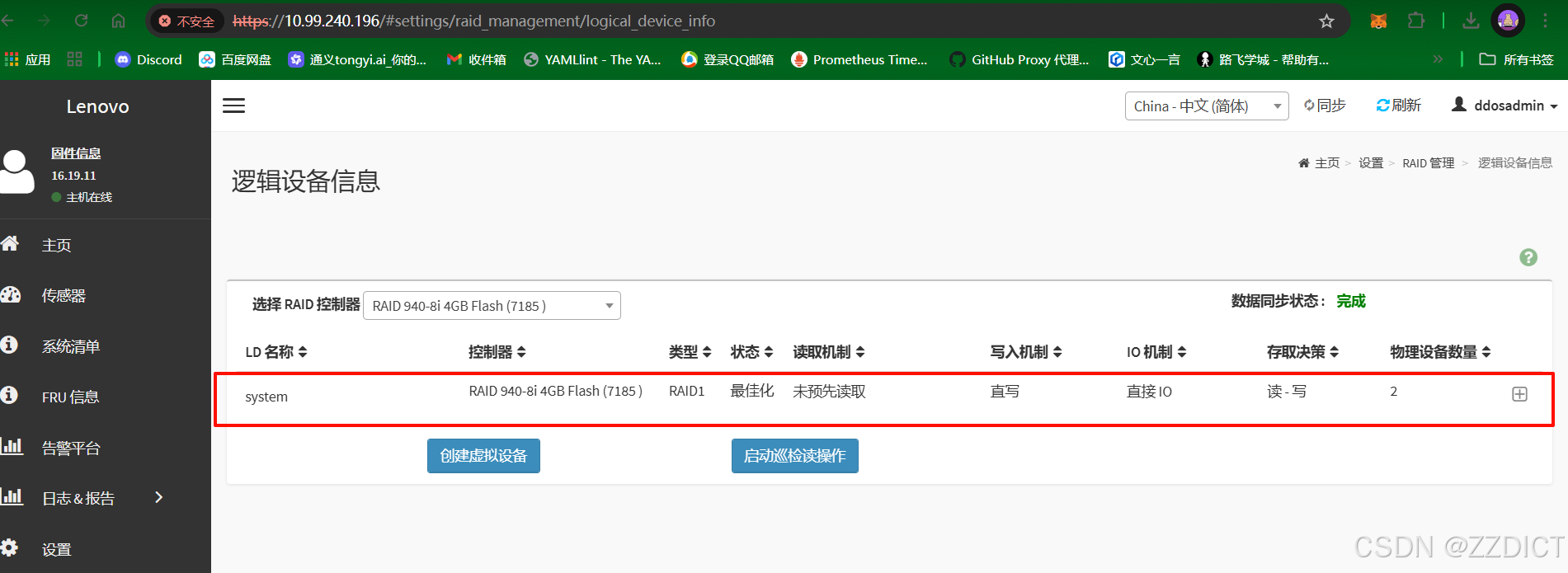Toggle the hamburger sidebar menu
Image resolution: width=1568 pixels, height=573 pixels.
(234, 106)
